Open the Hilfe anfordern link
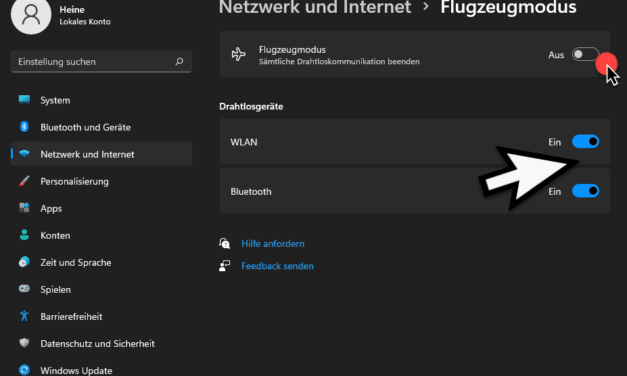This screenshot has width=627, height=376. point(273,244)
